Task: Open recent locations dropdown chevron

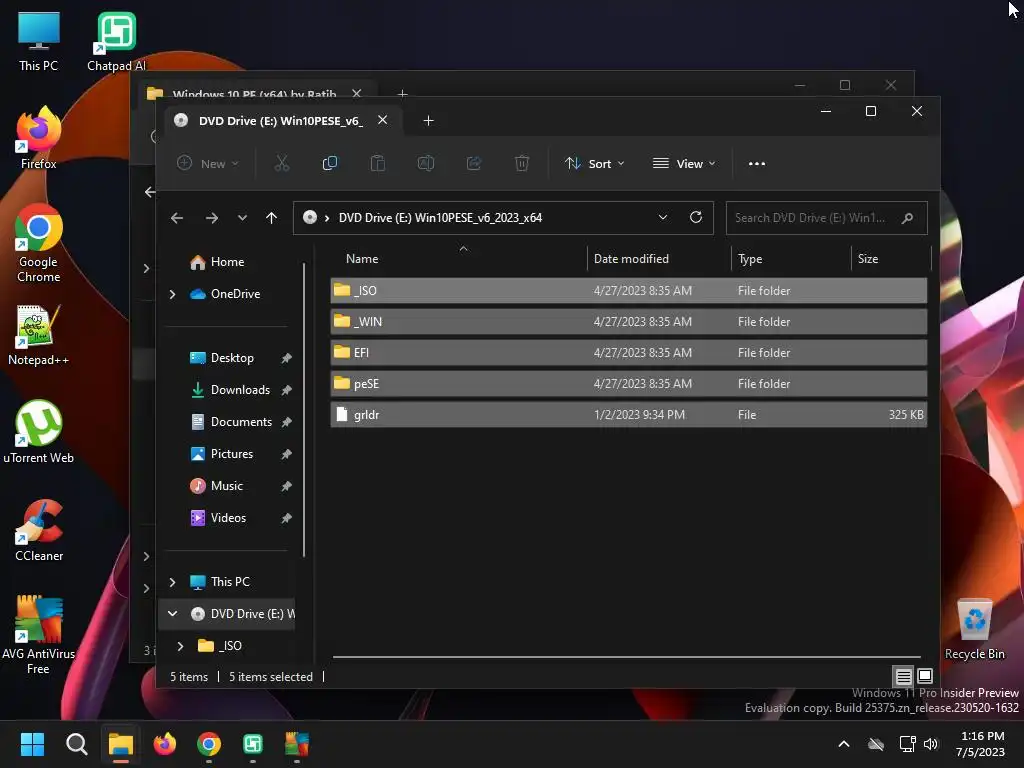Action: 242,218
